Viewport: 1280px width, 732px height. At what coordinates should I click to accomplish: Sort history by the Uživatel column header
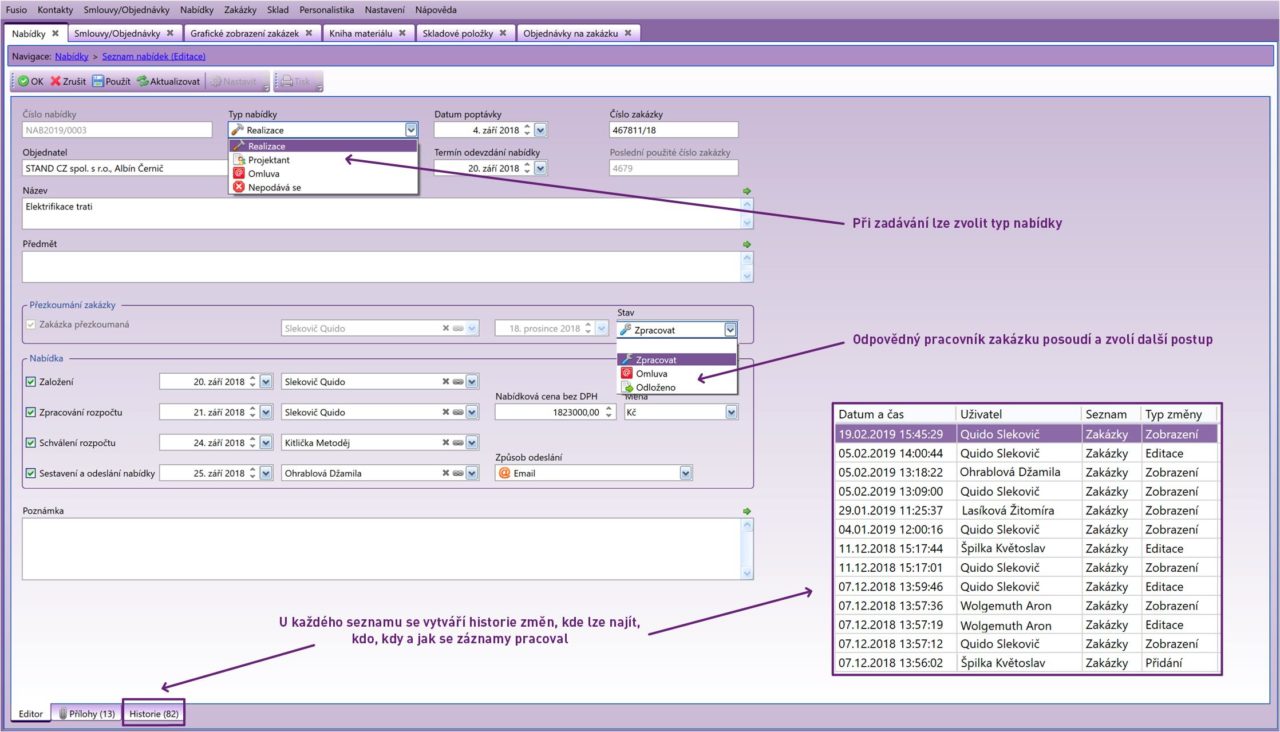point(1017,414)
